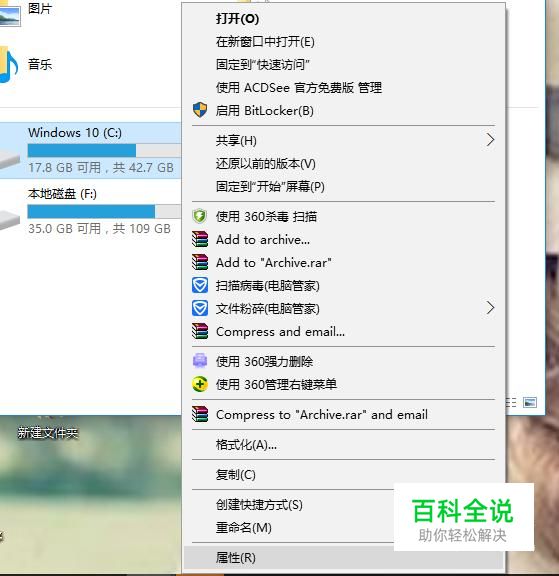The width and height of the screenshot is (559, 576).
Task: Click the F: drive usage bar
Action: coord(104,211)
